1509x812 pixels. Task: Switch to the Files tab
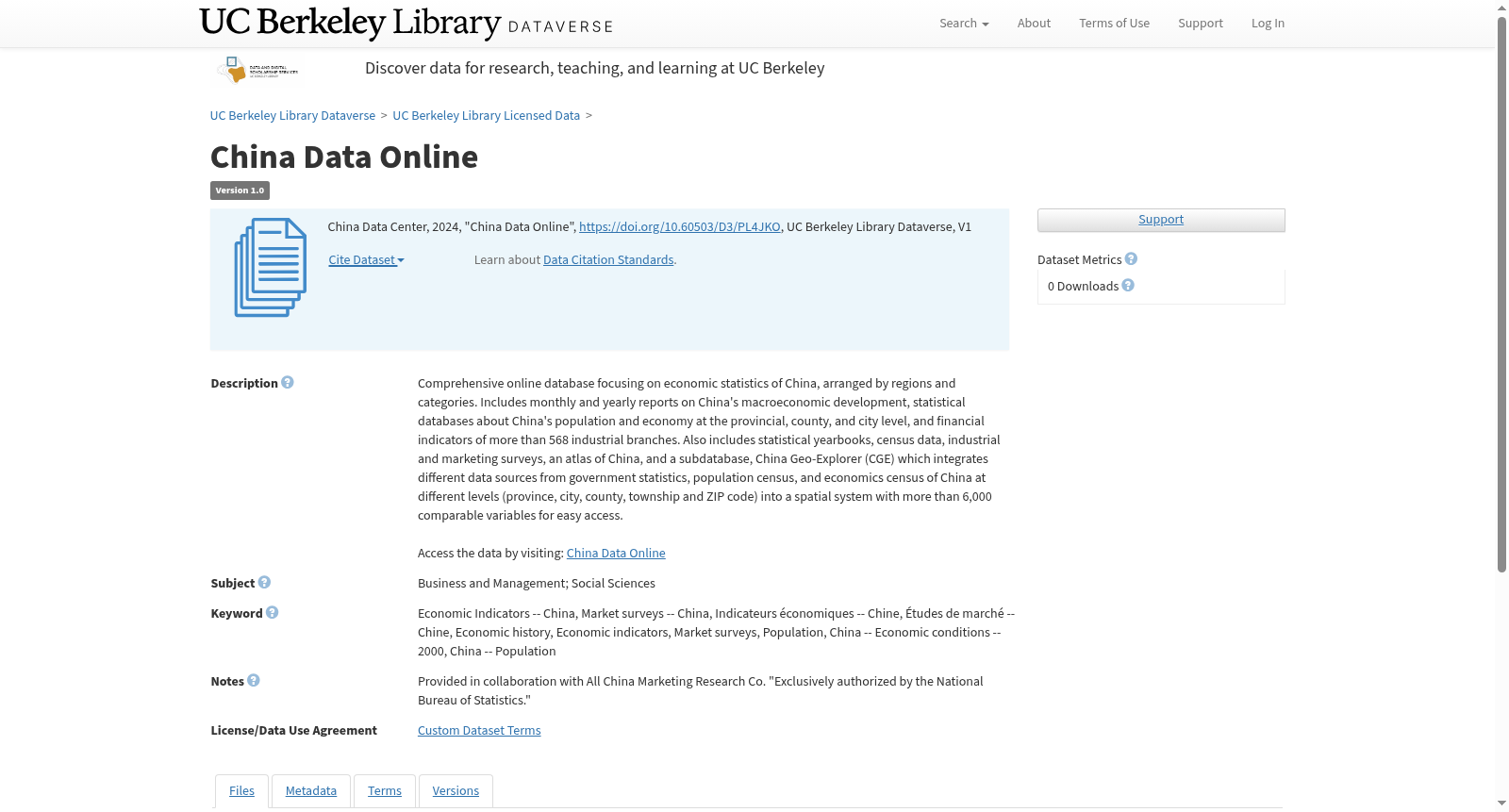pyautogui.click(x=241, y=791)
